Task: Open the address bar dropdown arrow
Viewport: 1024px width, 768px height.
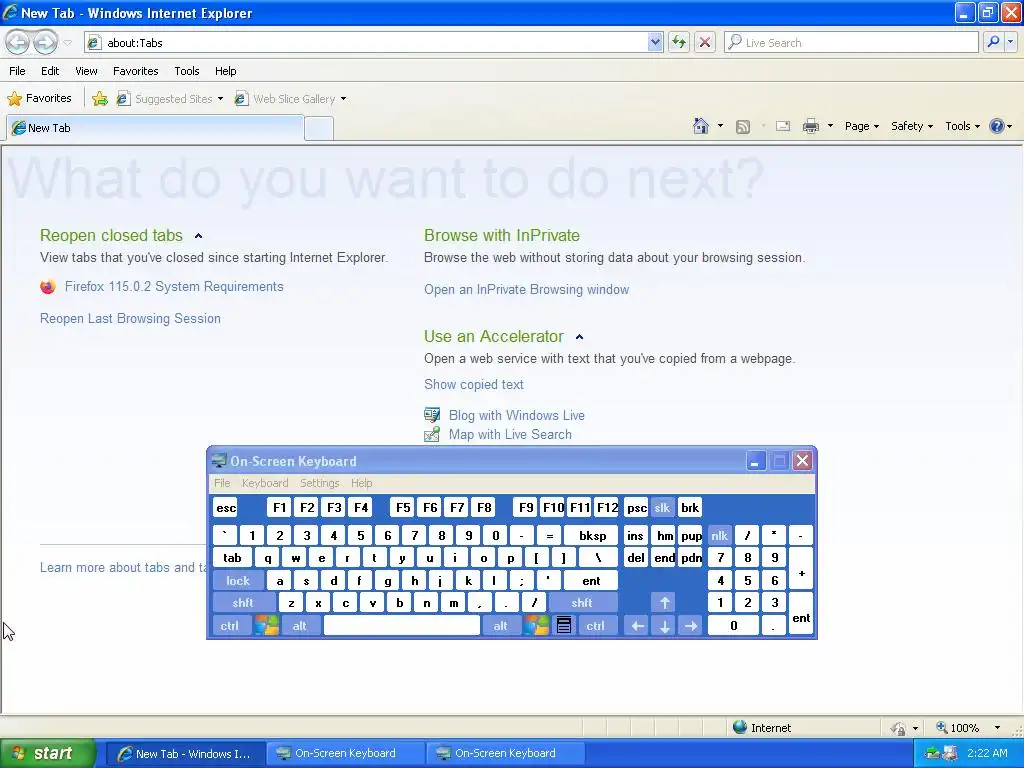Action: tap(655, 42)
